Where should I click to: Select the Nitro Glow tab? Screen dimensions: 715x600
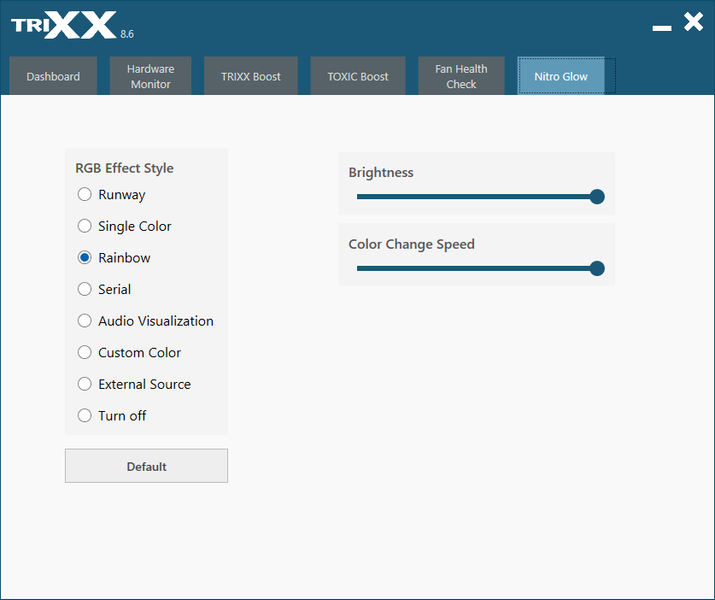click(561, 76)
